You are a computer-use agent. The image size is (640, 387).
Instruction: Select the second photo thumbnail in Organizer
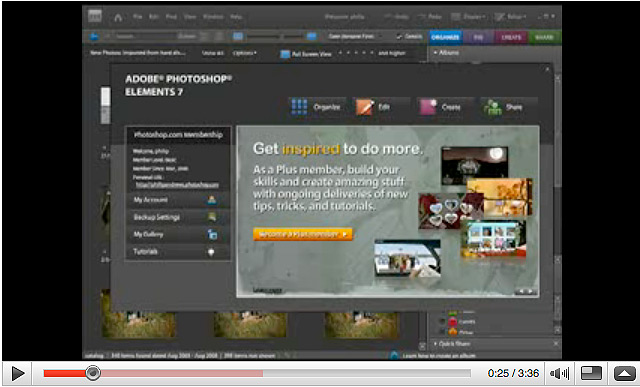[x=250, y=325]
